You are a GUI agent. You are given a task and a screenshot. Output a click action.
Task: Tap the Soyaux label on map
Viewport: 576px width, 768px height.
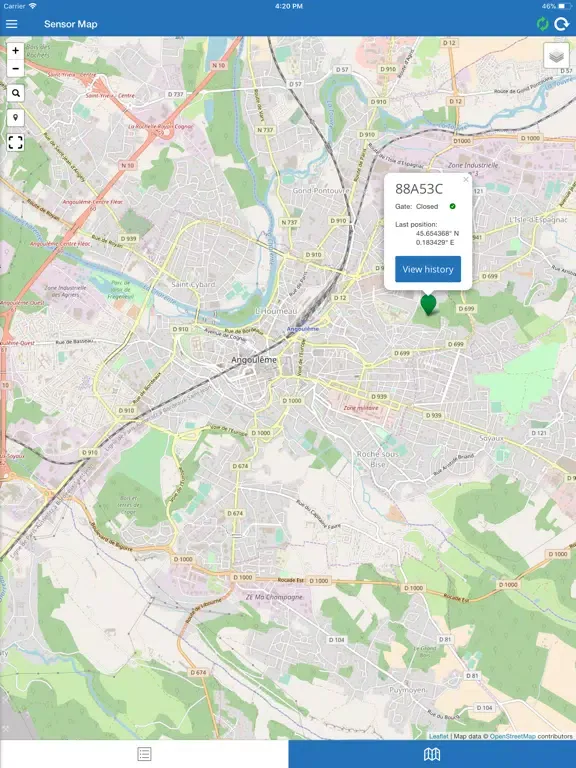coord(491,438)
